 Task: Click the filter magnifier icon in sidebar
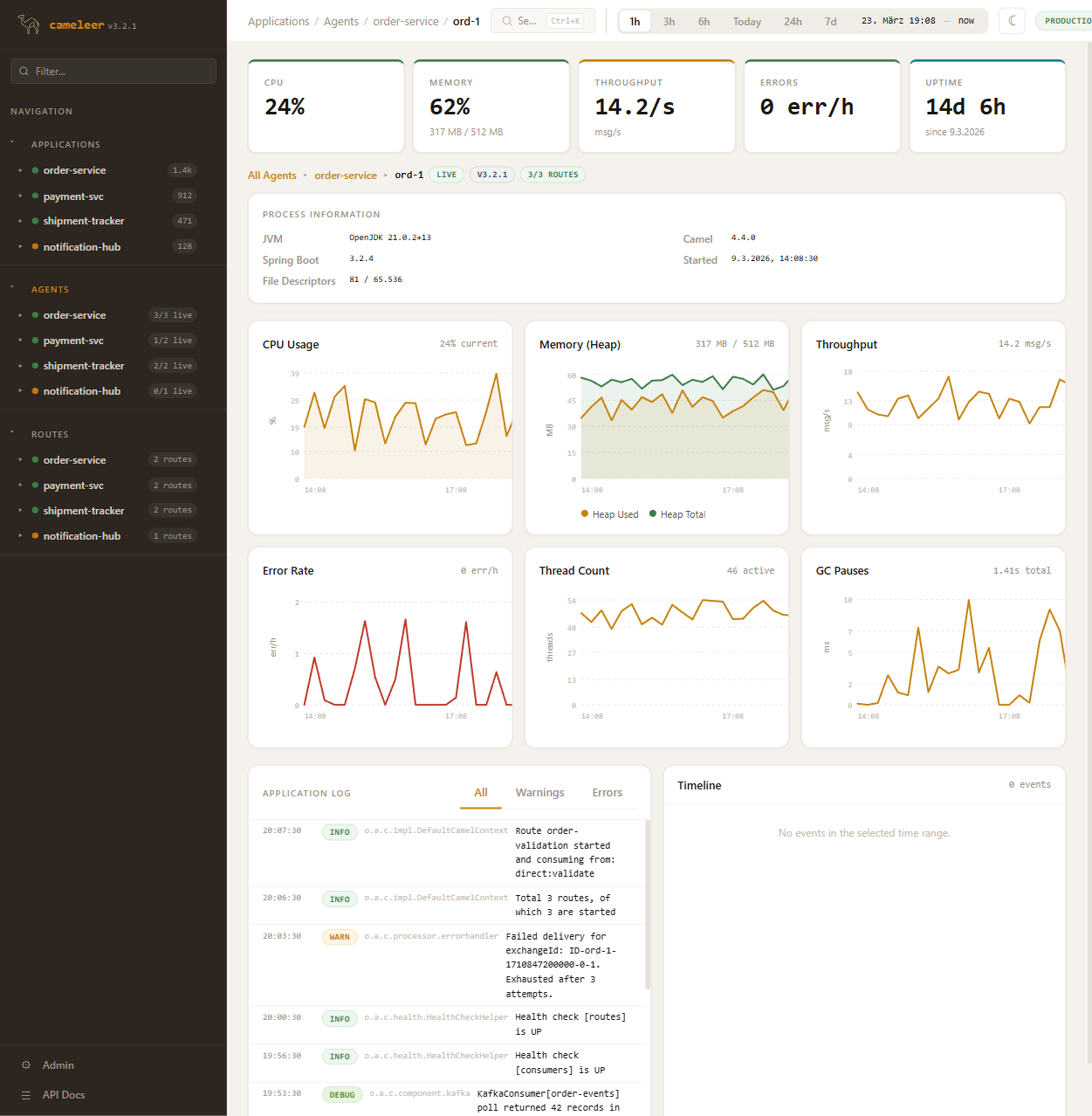24,72
